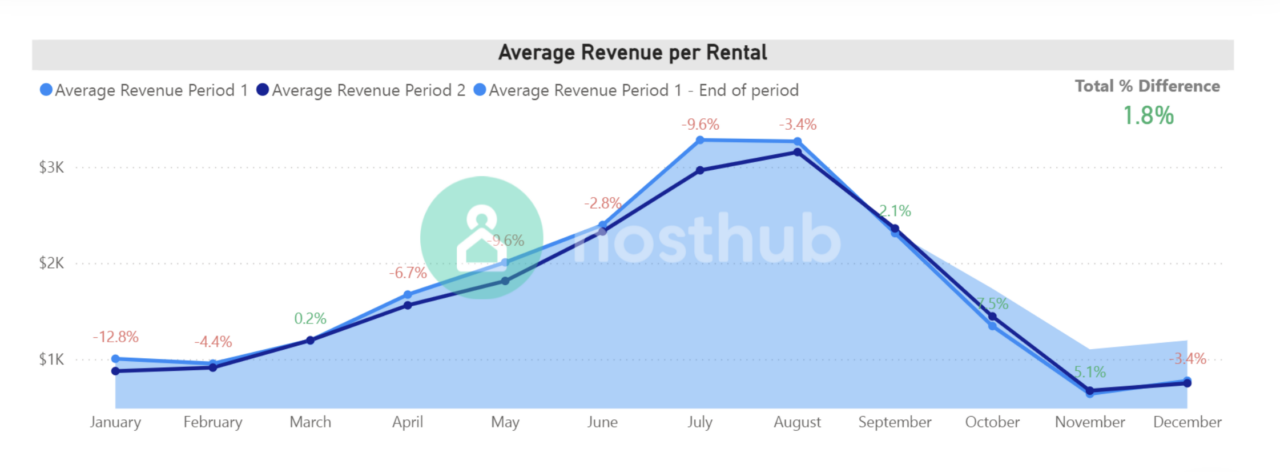
Task: Click the Hosthub house logo watermark
Action: pos(482,236)
